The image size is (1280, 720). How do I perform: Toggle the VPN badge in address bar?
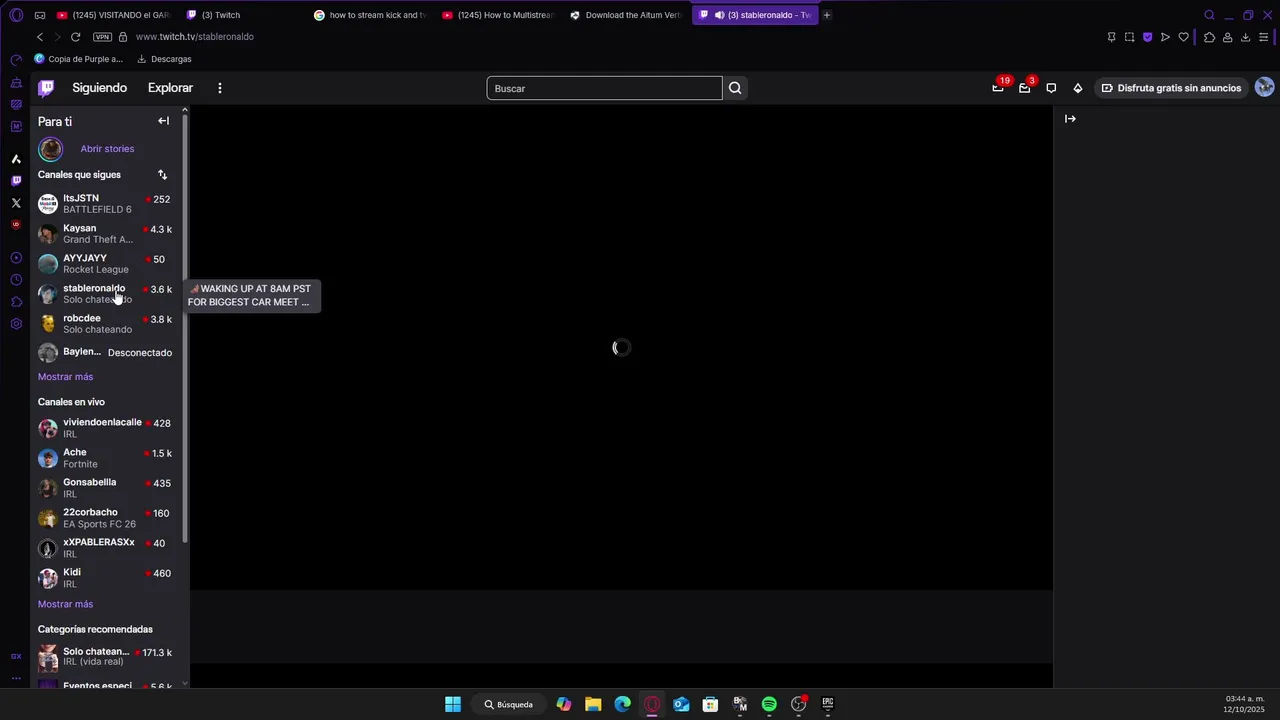point(102,37)
